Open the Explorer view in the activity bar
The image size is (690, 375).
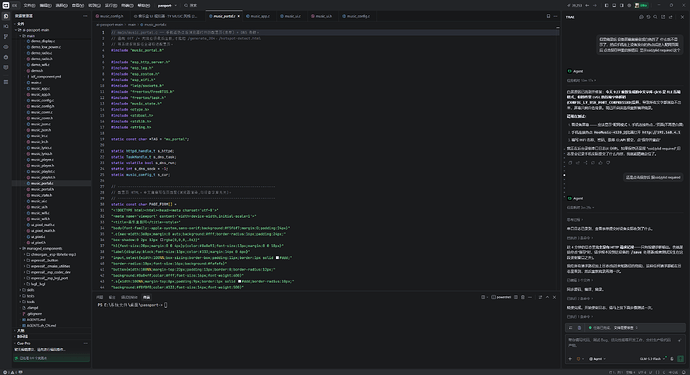point(6,16)
